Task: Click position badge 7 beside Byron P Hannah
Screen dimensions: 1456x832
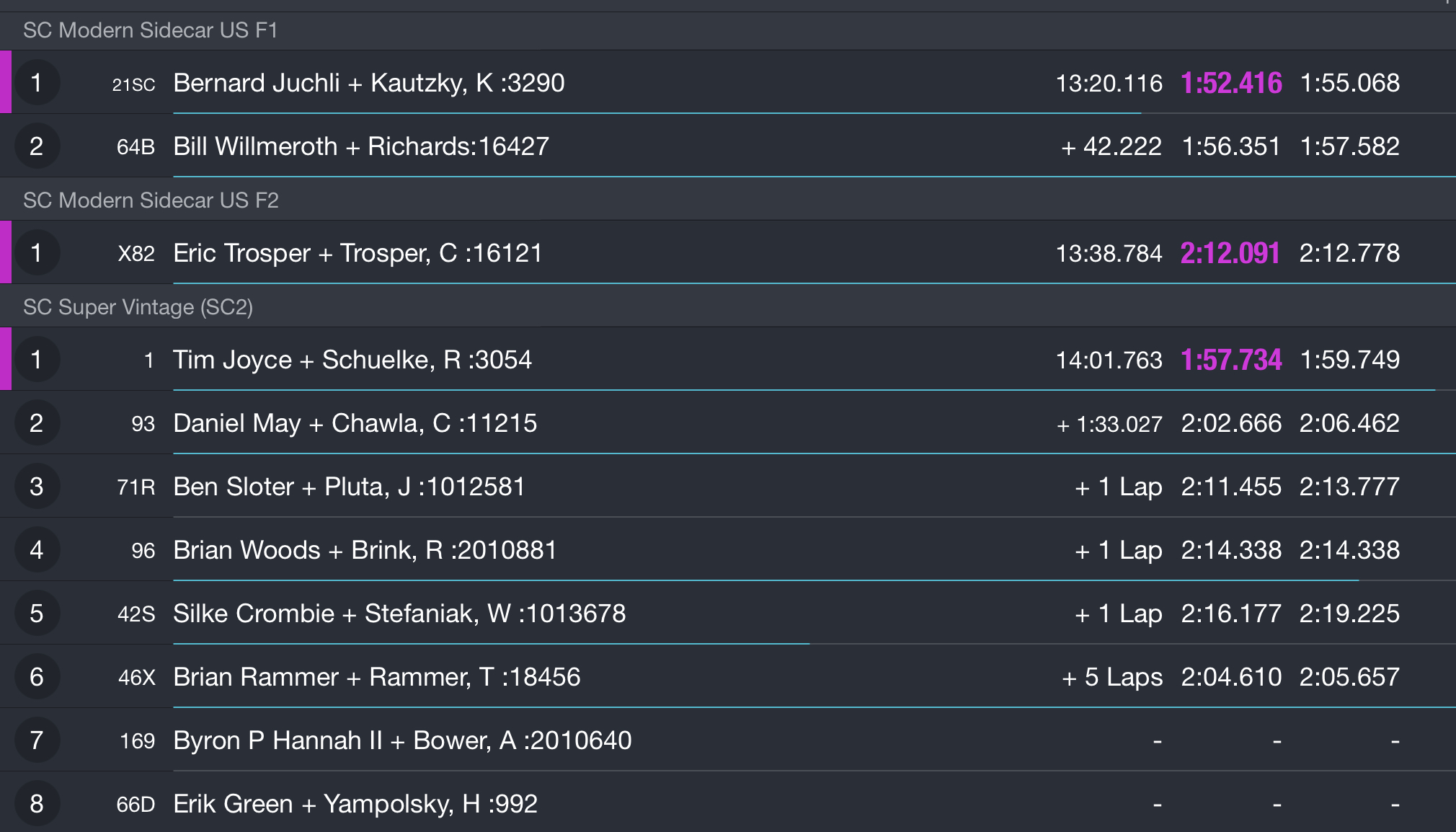Action: pyautogui.click(x=37, y=740)
